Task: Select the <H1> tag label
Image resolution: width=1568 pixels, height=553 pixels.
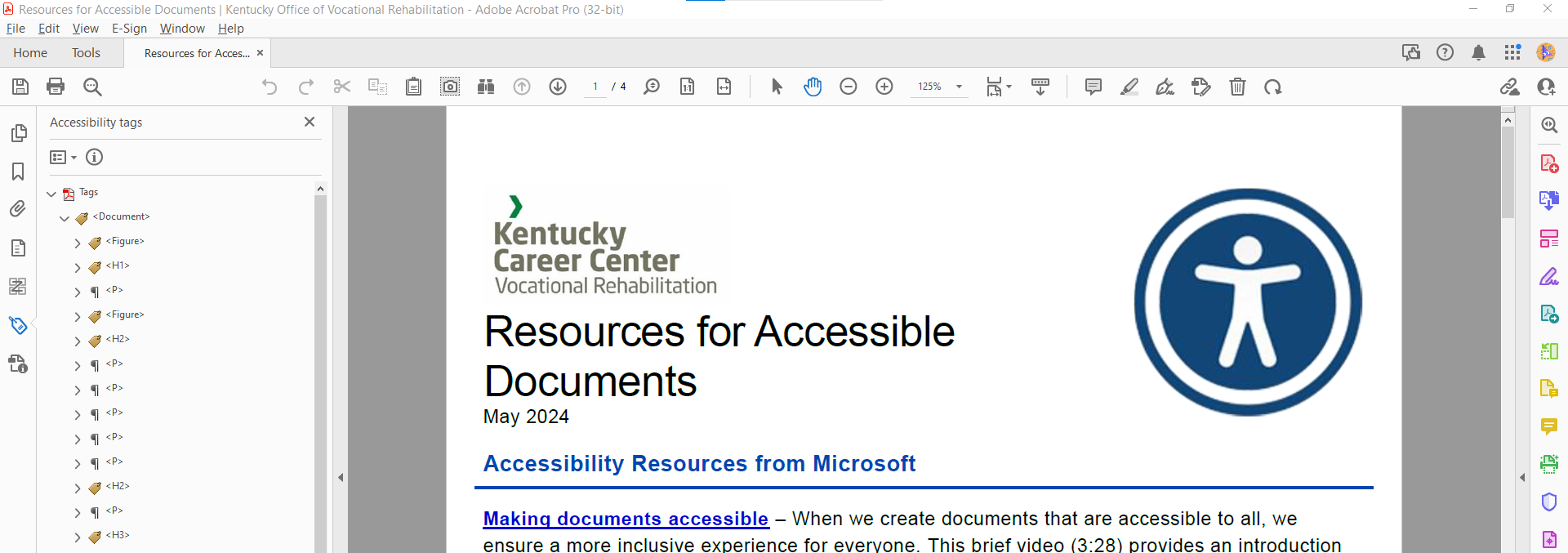Action: (x=118, y=265)
